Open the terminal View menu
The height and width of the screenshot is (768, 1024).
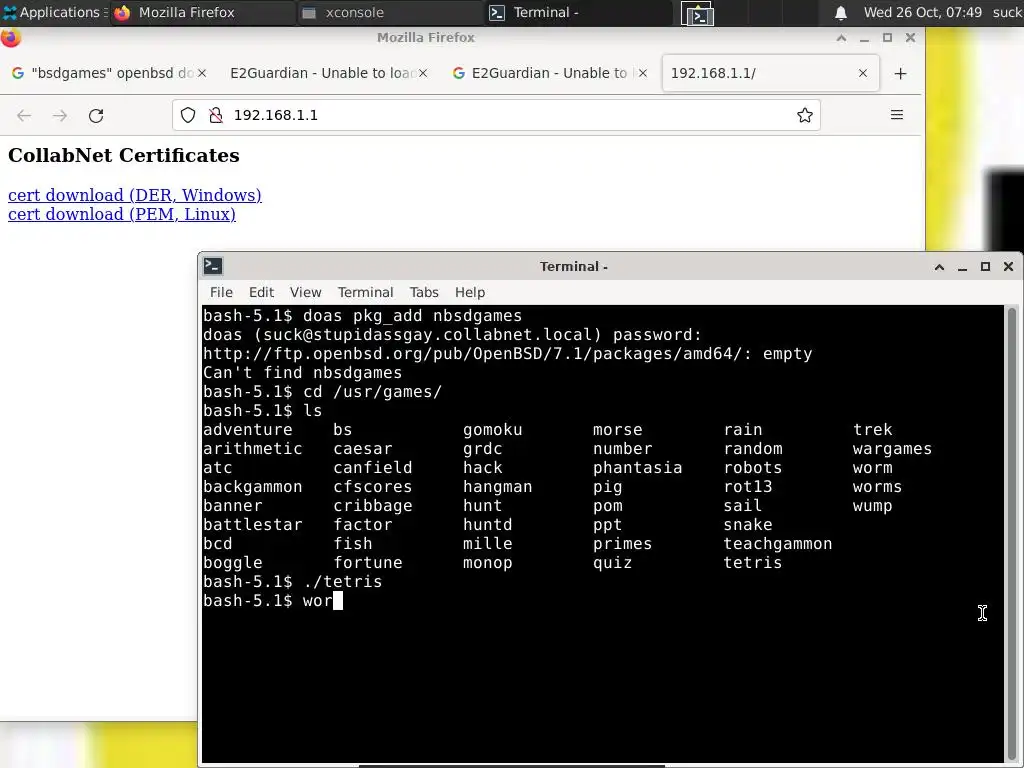click(x=306, y=293)
